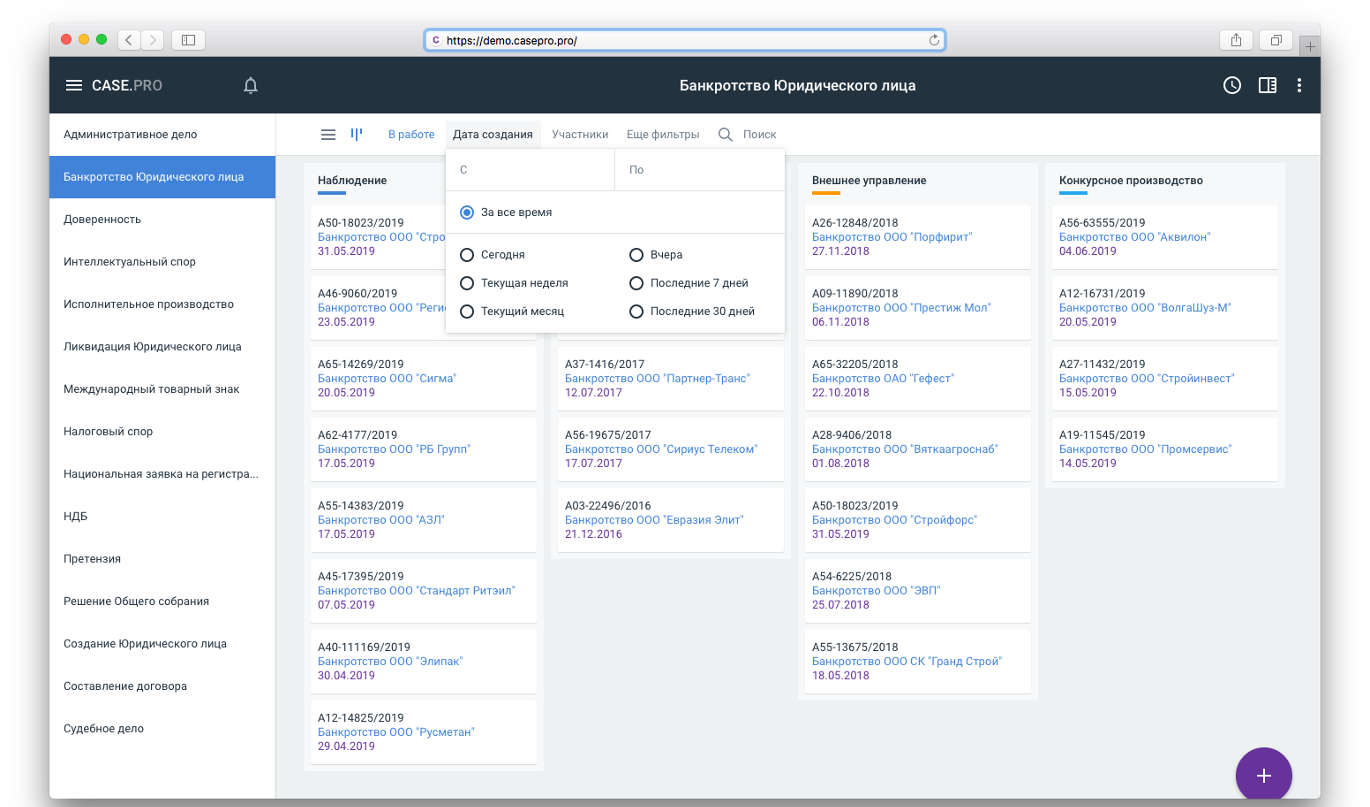
Task: Open the "Участники" filter dropdown
Action: 580,135
